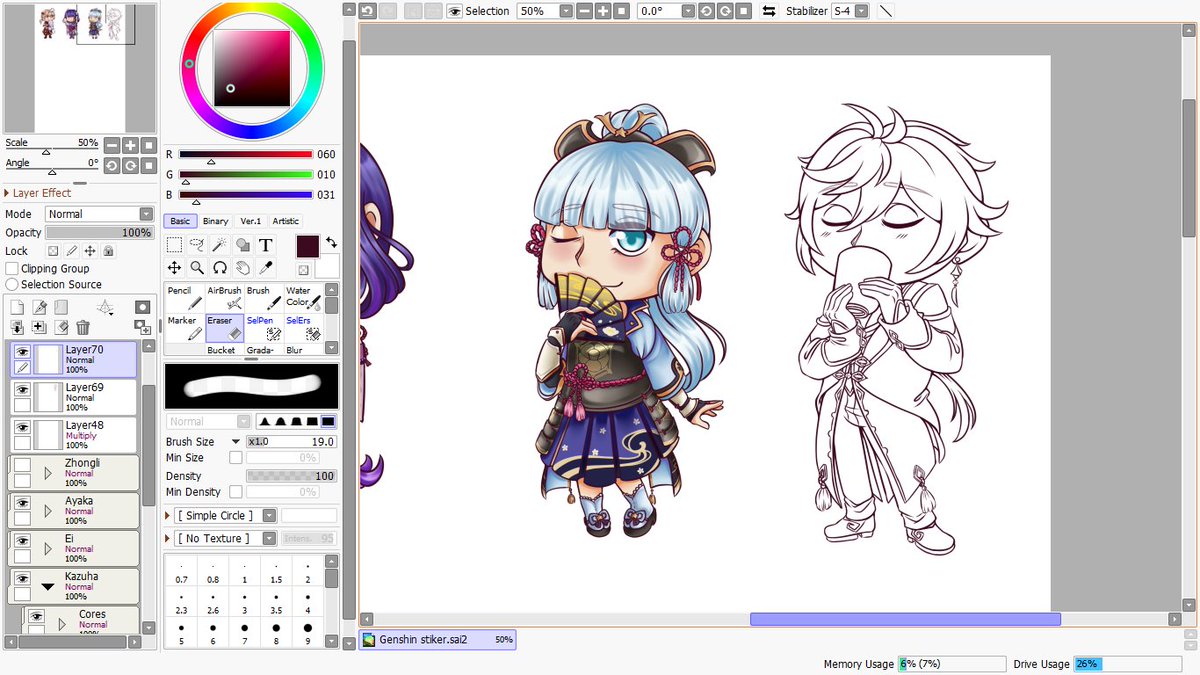Pick brush size preset 3.5
The width and height of the screenshot is (1200, 675).
coord(276,604)
